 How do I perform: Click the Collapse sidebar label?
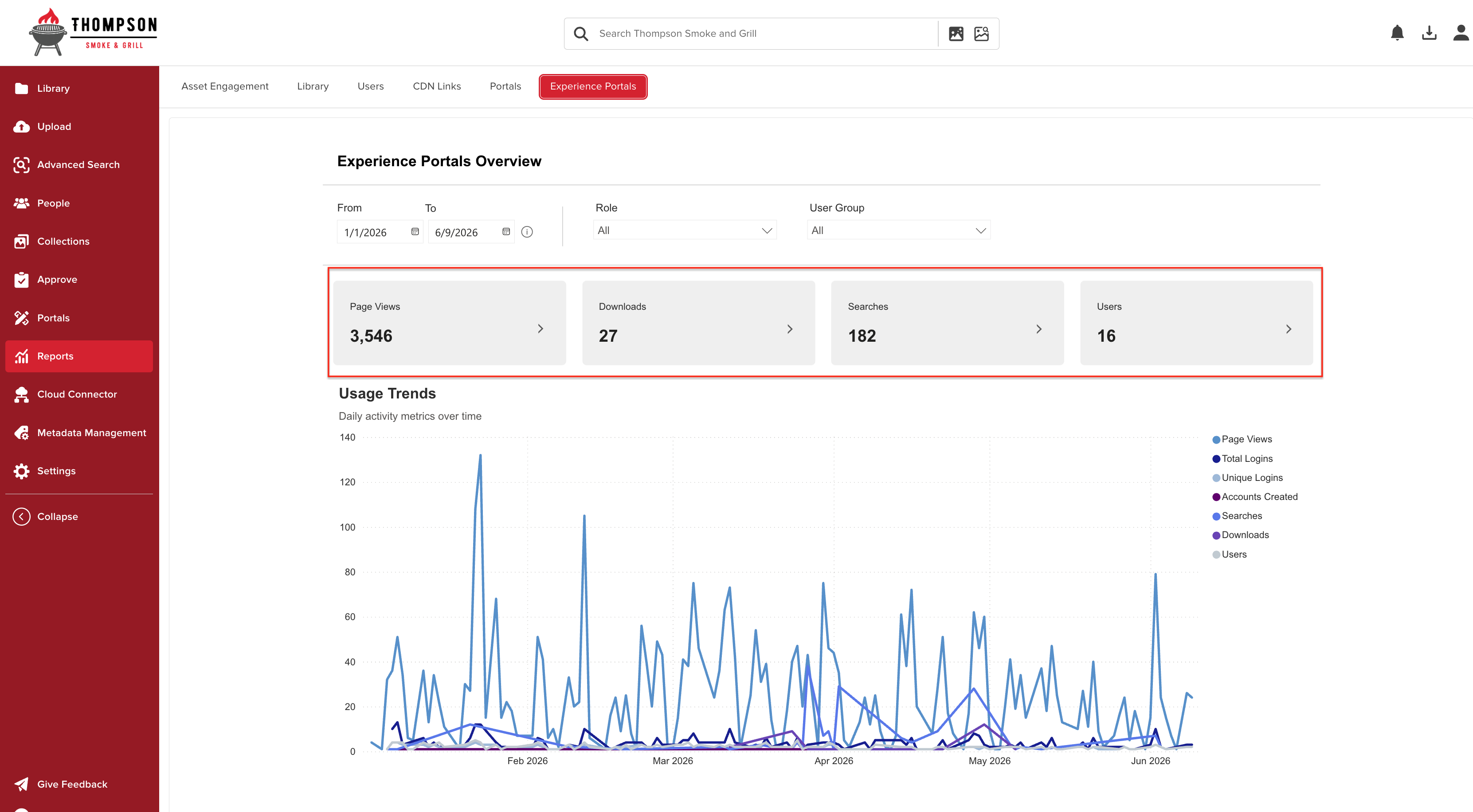coord(57,516)
